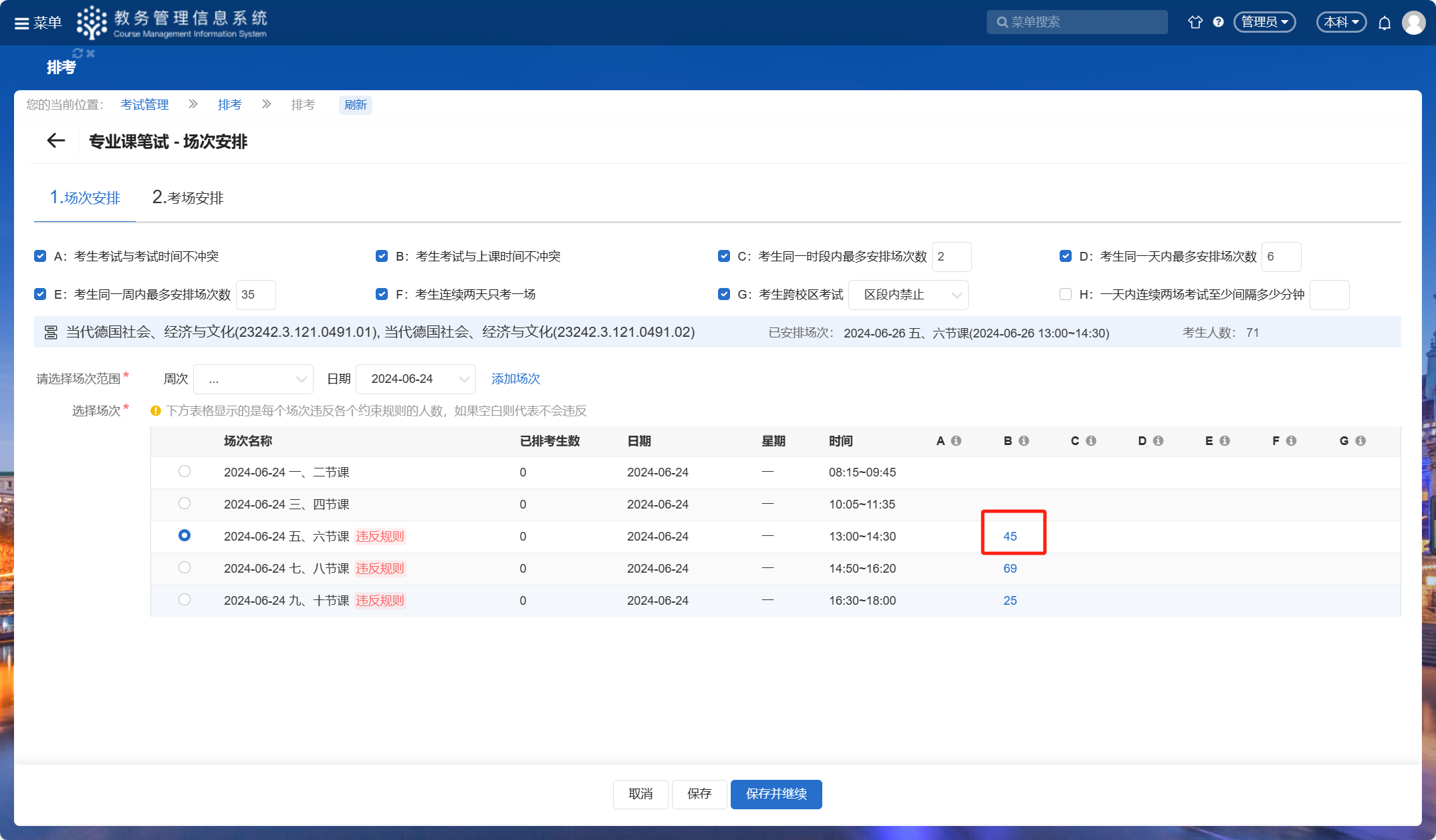Open the hamburger 菜单 menu icon
The width and height of the screenshot is (1436, 840).
(22, 23)
